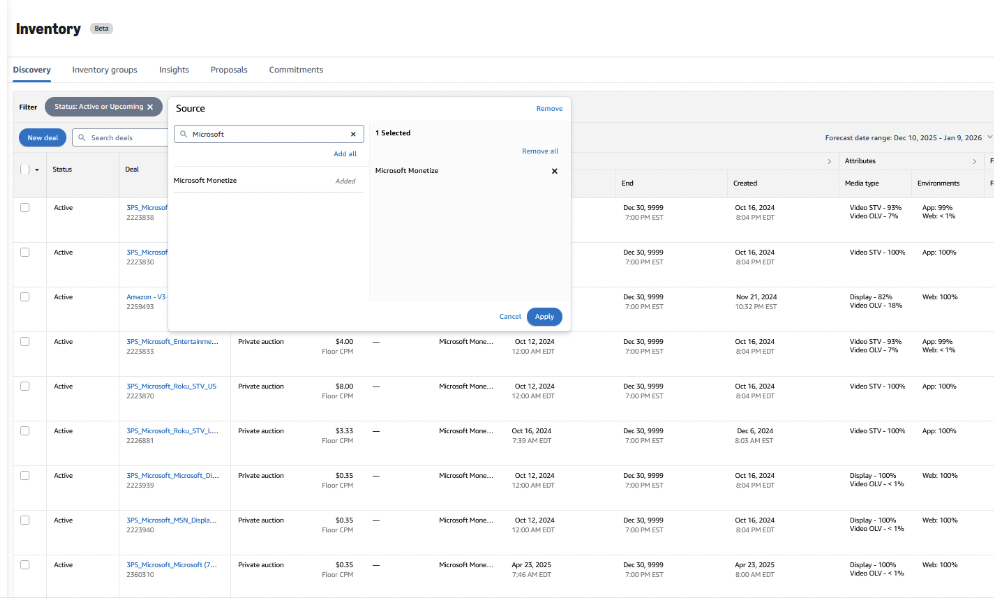The image size is (994, 598).
Task: Select checkbox for deal 2223833
Action: (25, 341)
